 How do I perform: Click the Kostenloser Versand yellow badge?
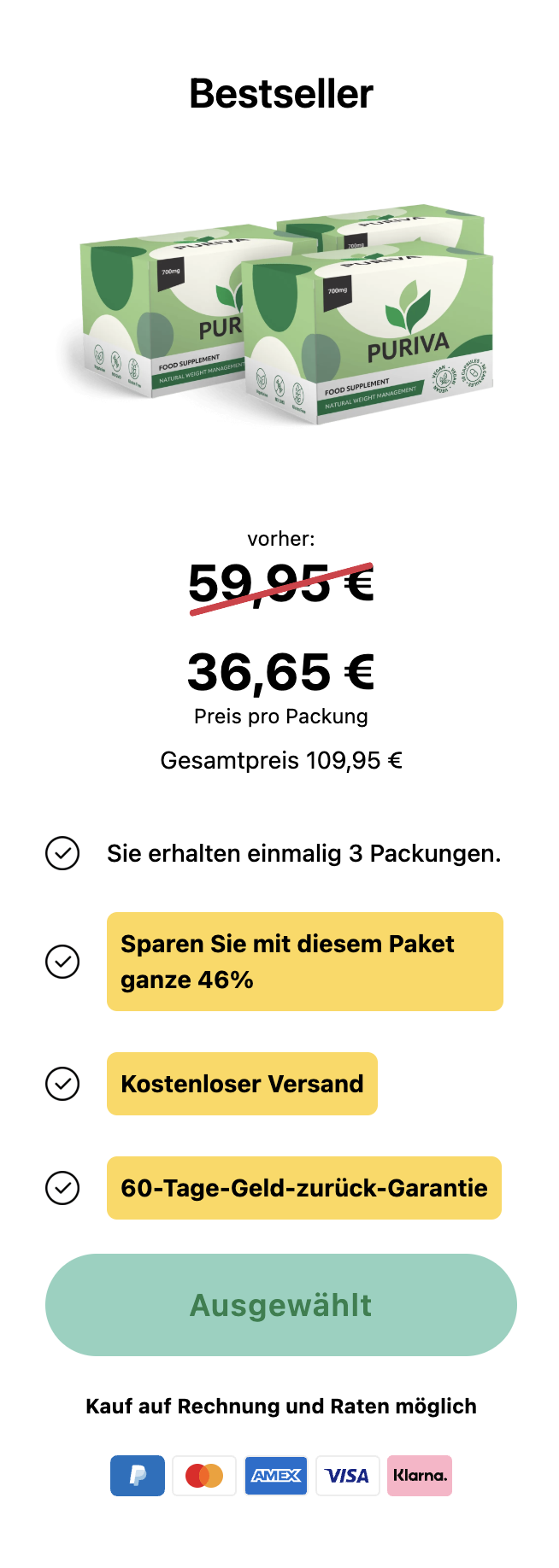click(x=242, y=1084)
